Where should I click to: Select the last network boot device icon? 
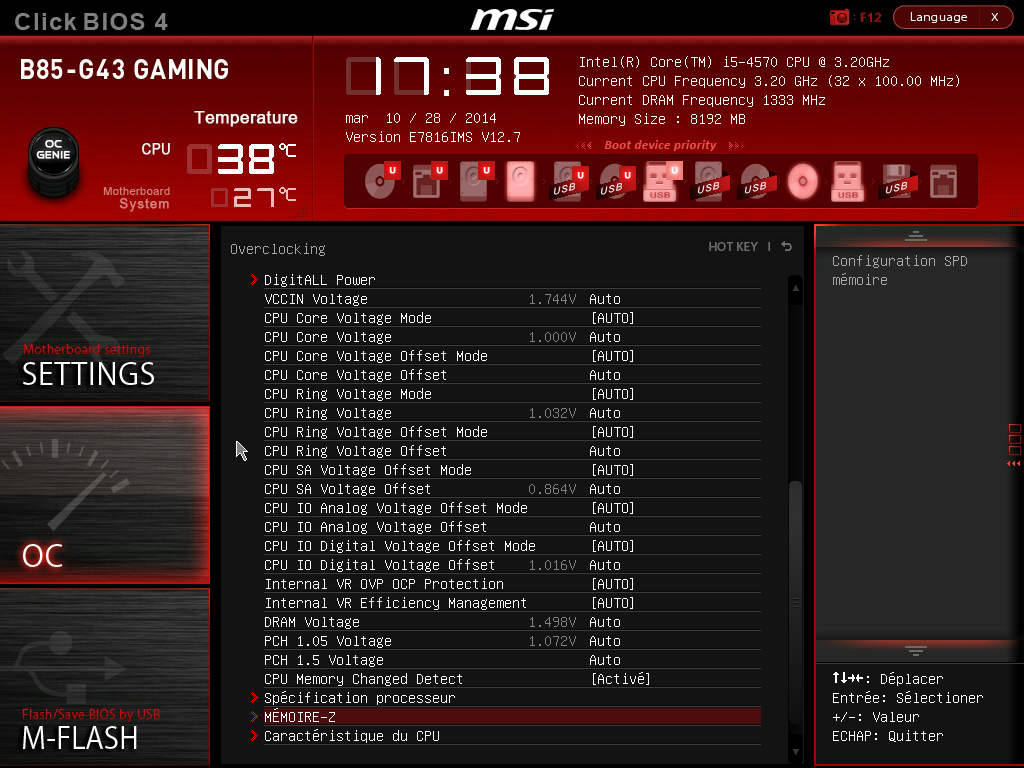click(x=944, y=181)
